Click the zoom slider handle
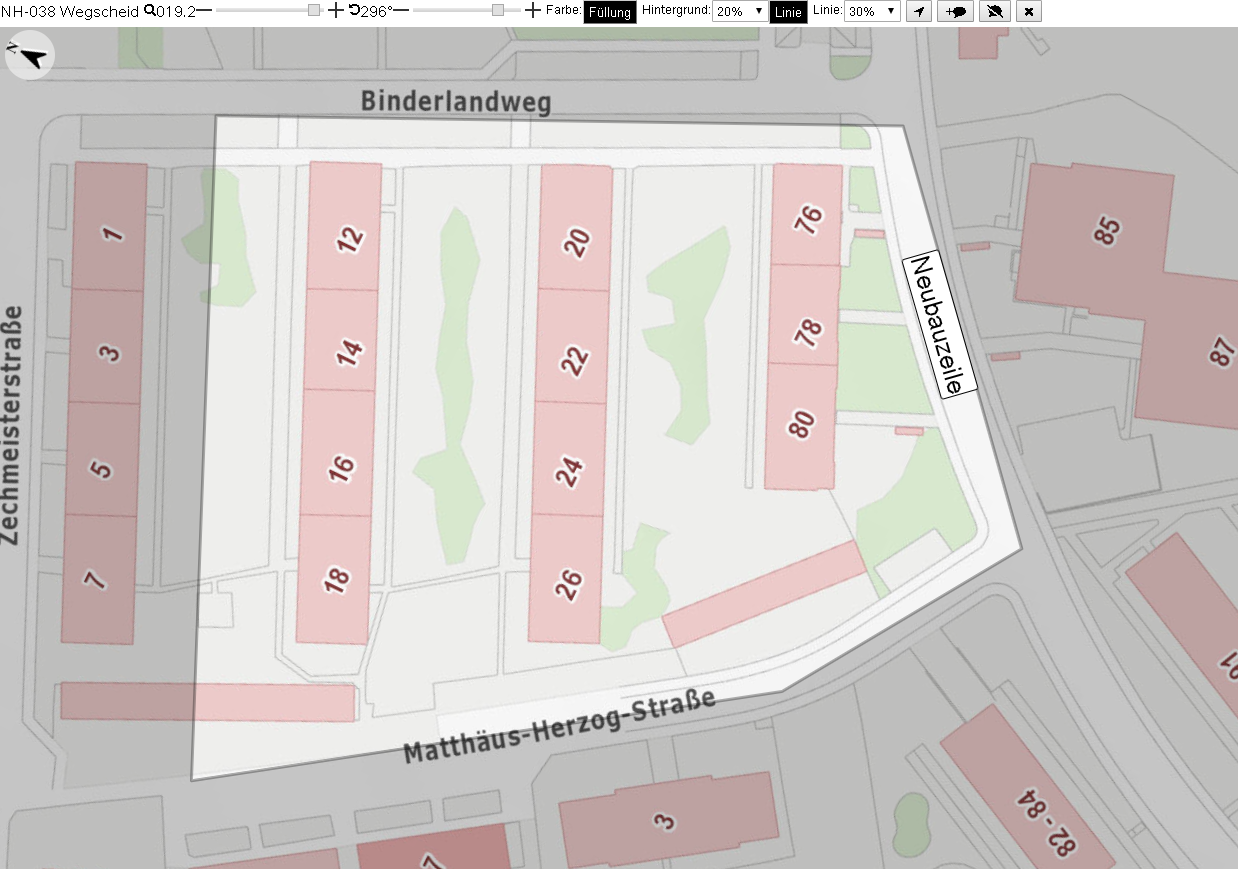 coord(314,10)
